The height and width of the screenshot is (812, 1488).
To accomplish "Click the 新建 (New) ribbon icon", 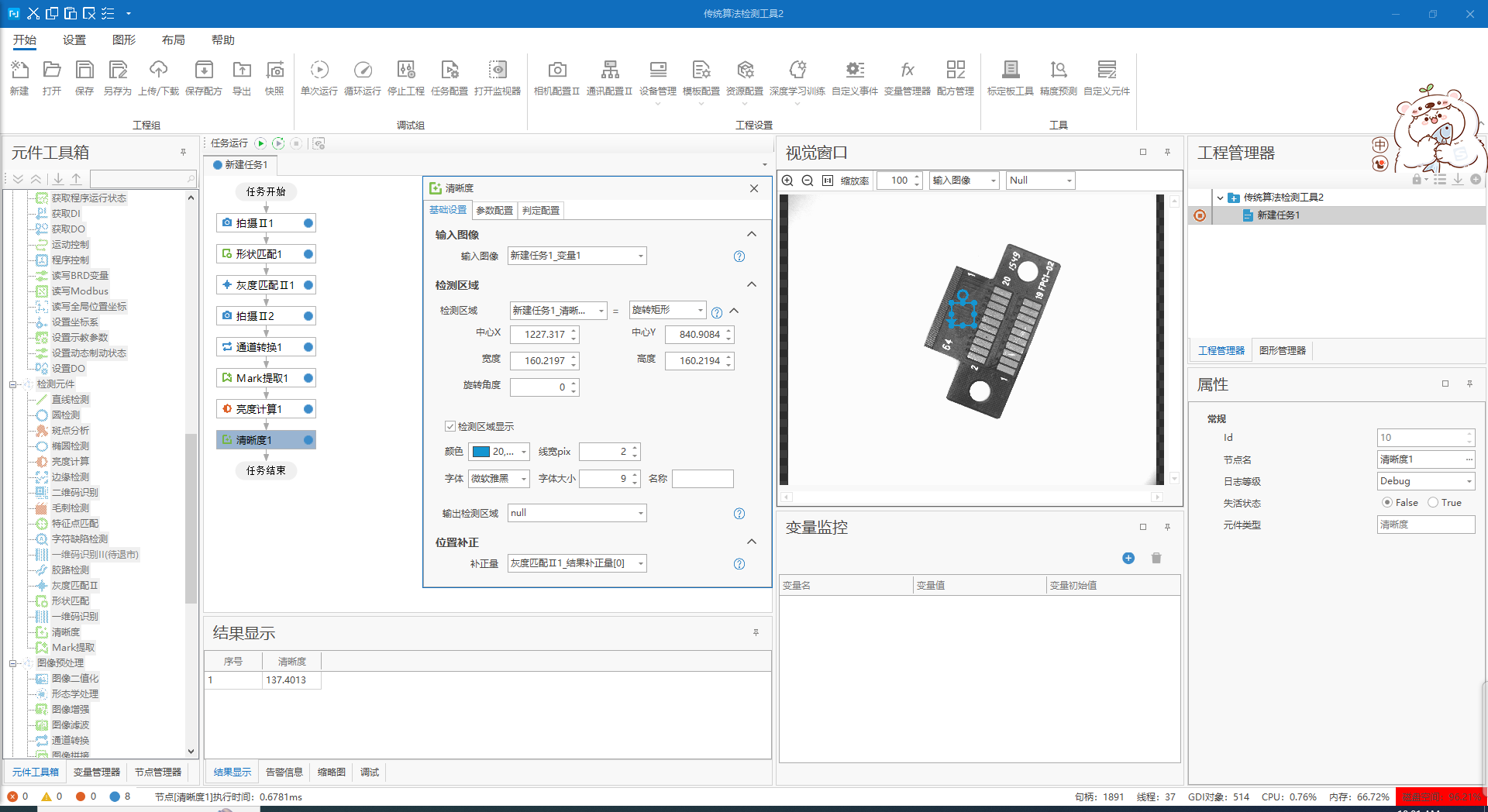I will (19, 71).
